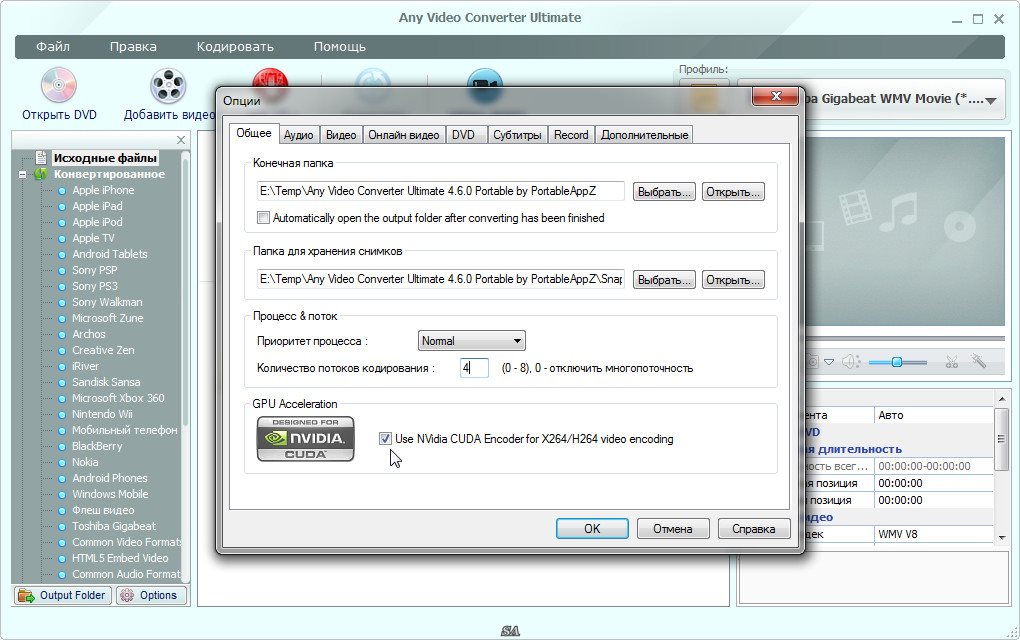1020x640 pixels.
Task: Select Sony PSP in the tree
Action: coord(94,270)
